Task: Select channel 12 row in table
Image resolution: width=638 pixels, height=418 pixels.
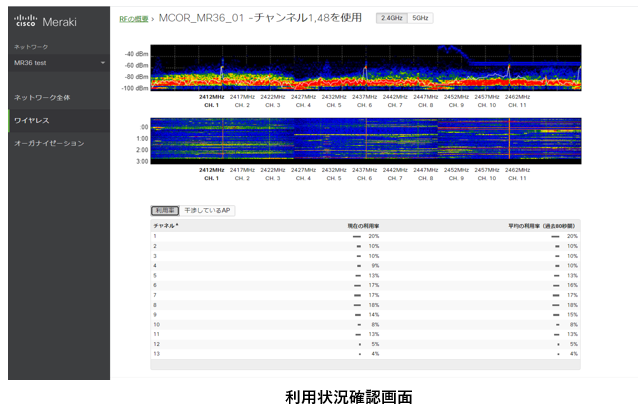Action: [365, 344]
